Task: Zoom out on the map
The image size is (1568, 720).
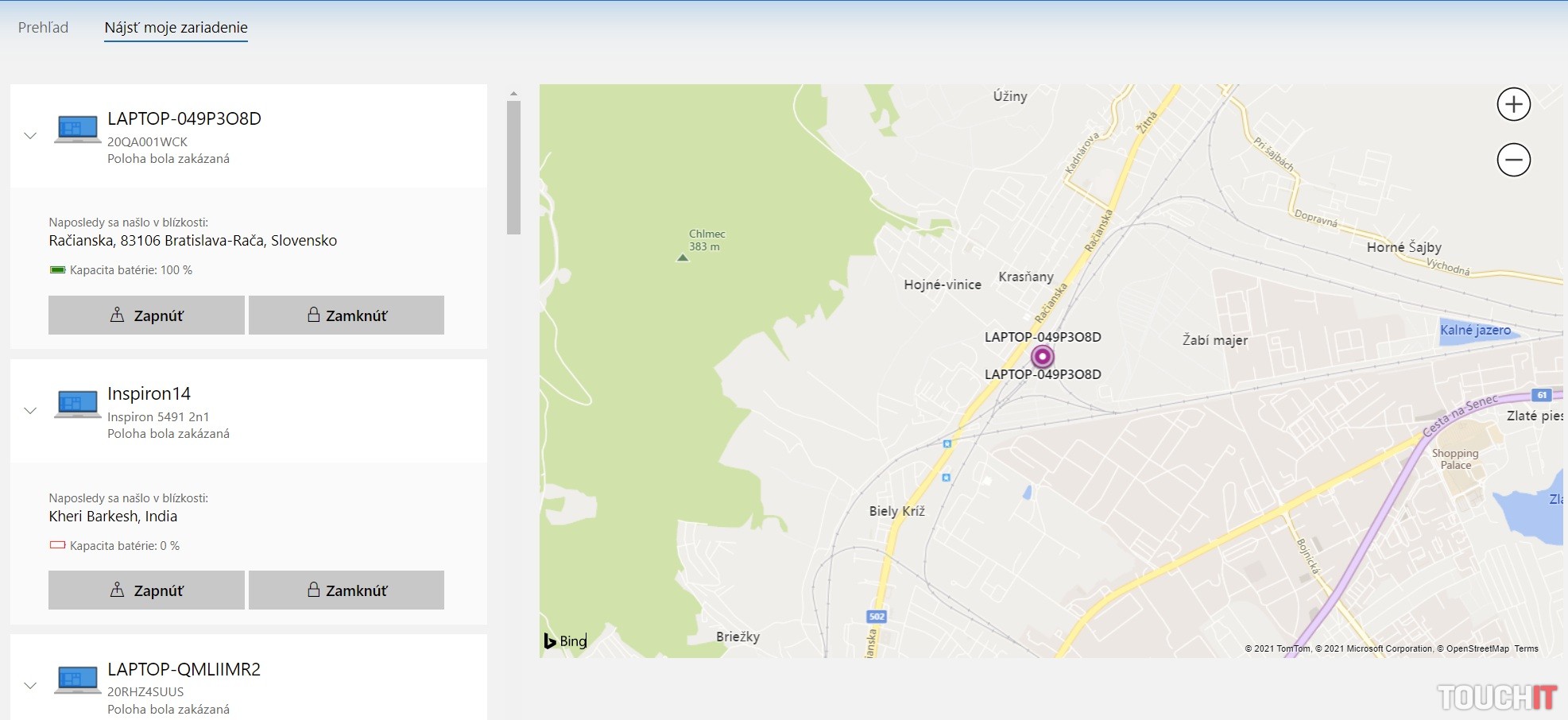Action: [1513, 160]
